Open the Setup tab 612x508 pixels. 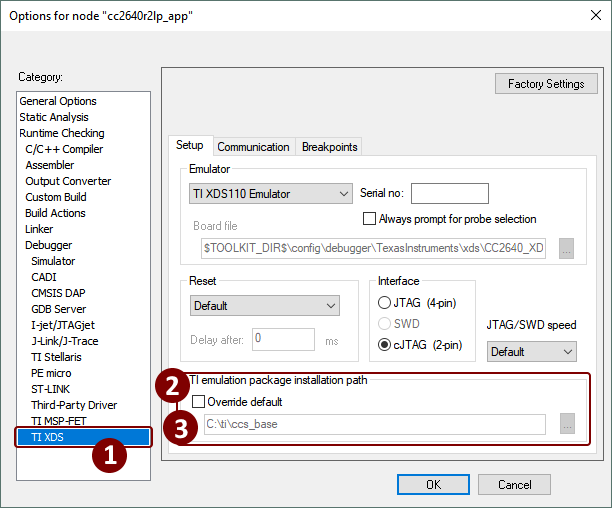tap(190, 146)
